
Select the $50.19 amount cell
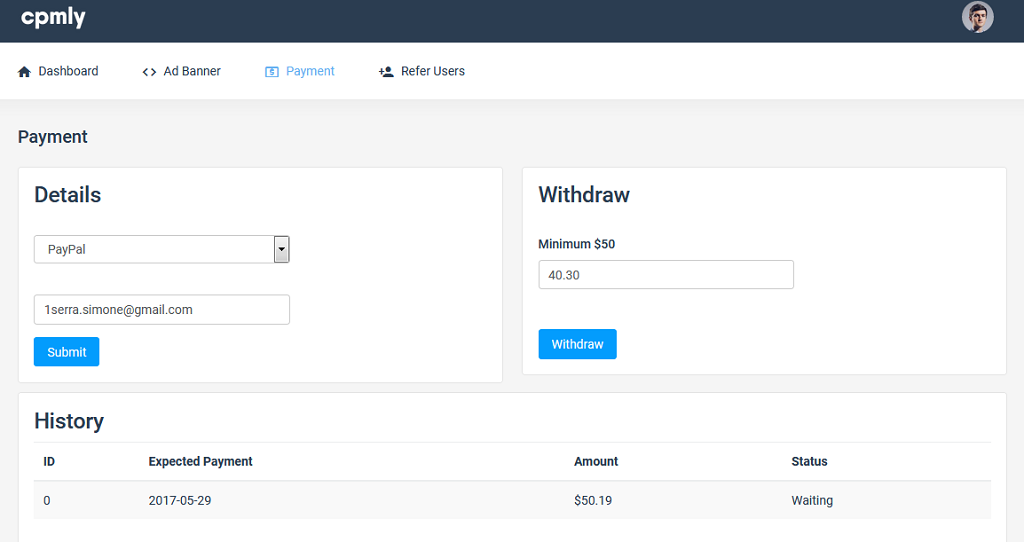pos(593,501)
